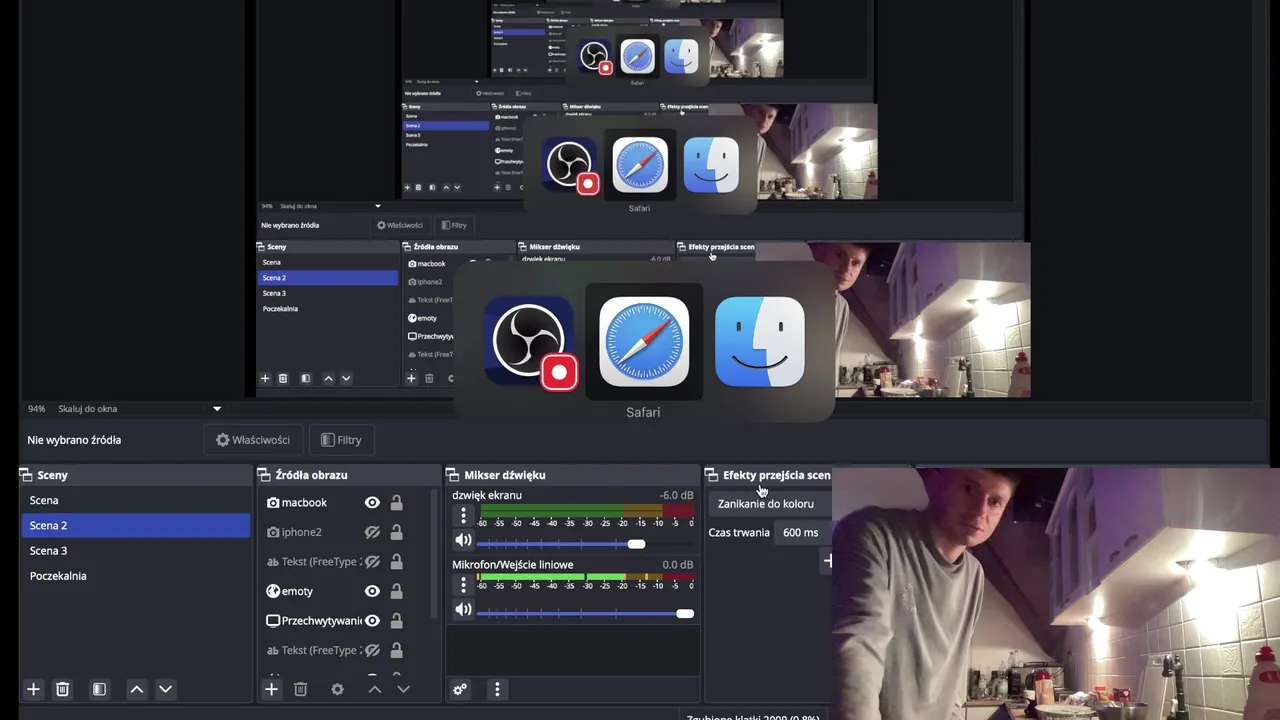Click the Efekty przejścia scen dock icon

[712, 475]
